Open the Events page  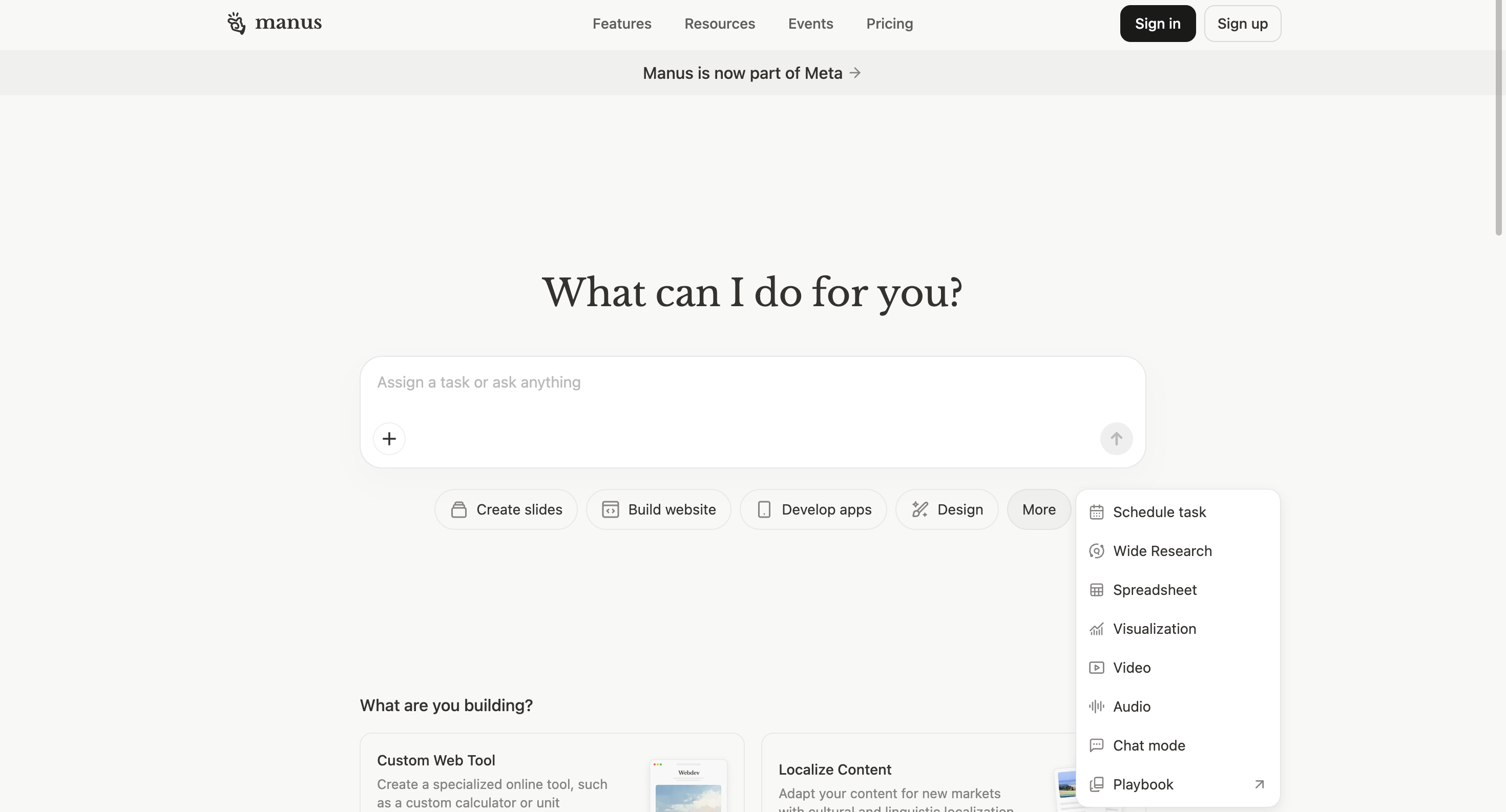[x=810, y=24]
